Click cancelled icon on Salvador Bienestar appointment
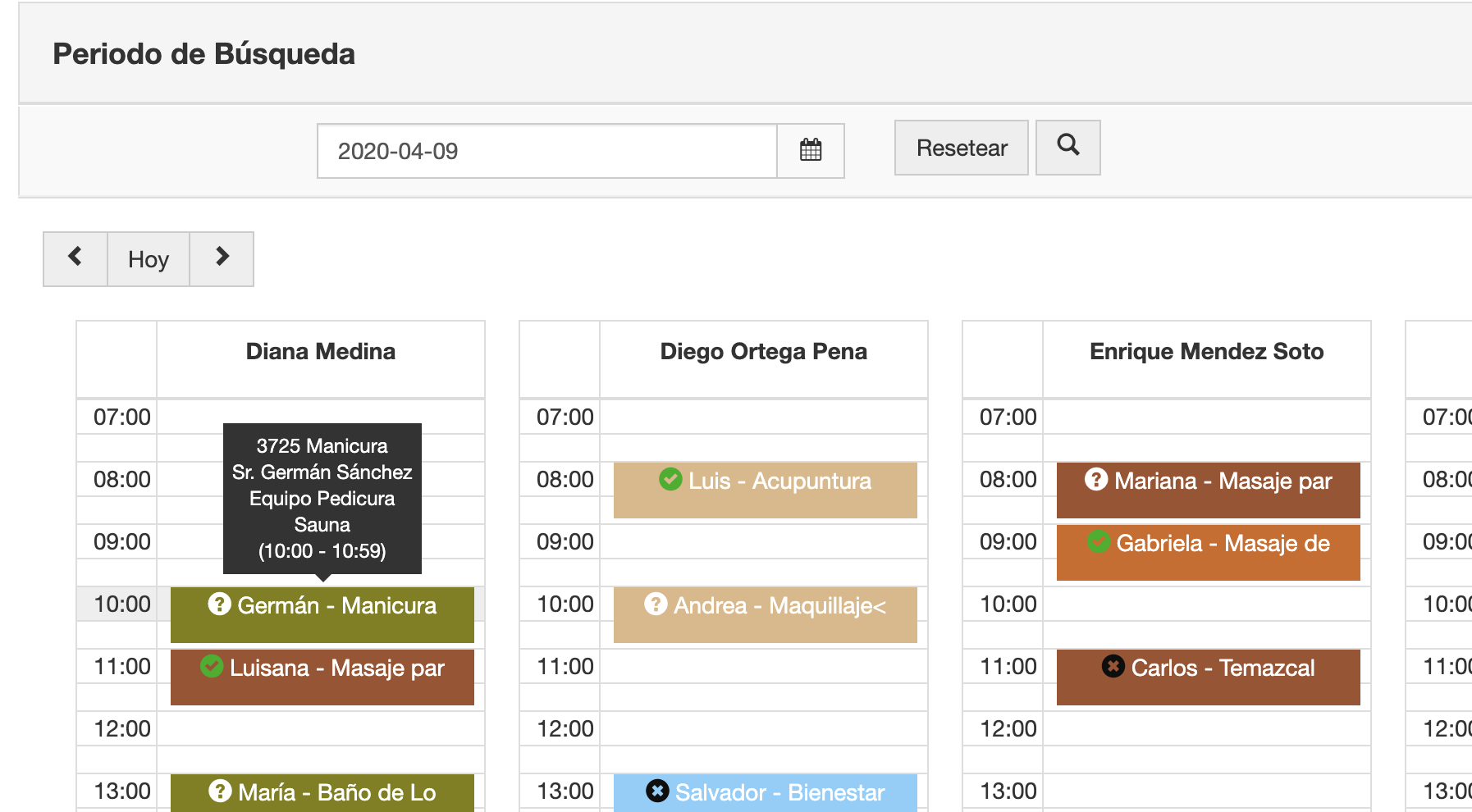This screenshot has width=1472, height=812. pos(657,791)
